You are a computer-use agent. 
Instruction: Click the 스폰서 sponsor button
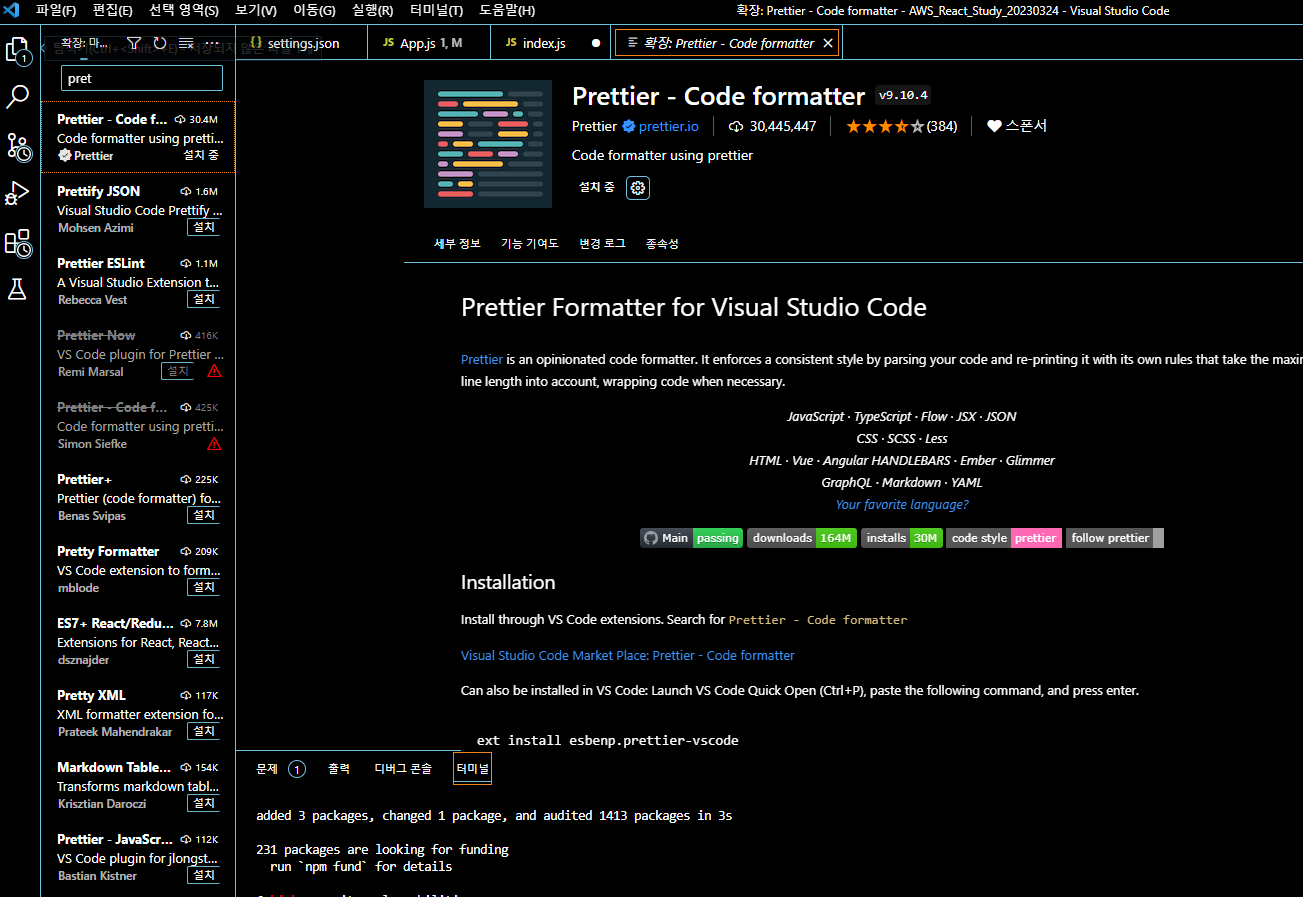click(x=1017, y=126)
